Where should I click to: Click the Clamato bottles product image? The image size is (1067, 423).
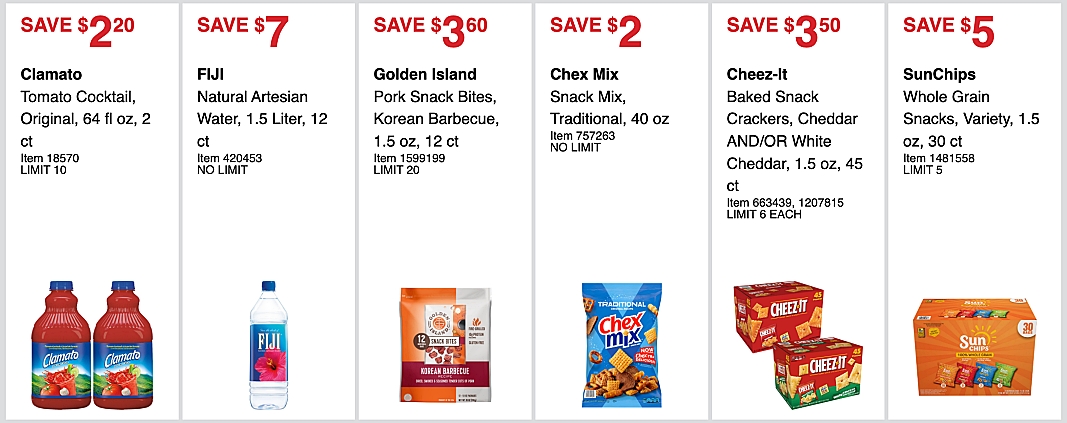(89, 345)
